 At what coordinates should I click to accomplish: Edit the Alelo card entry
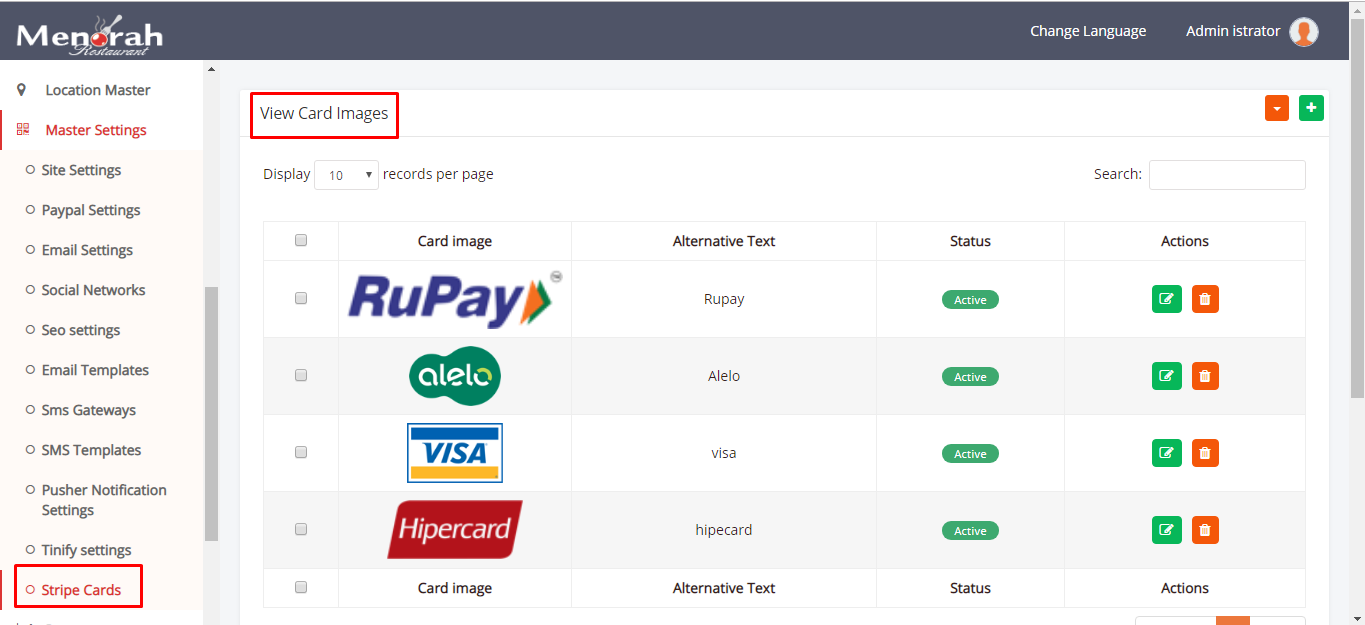point(1166,376)
